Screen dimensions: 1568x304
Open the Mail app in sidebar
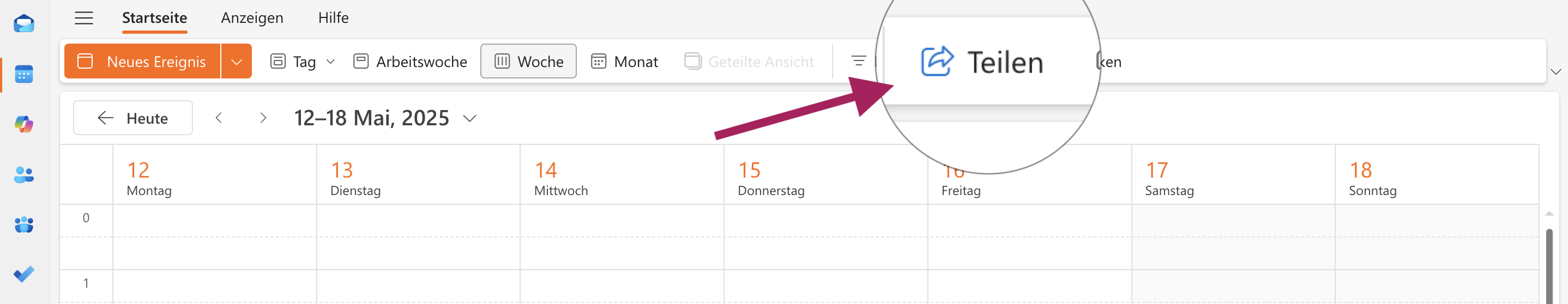point(24,25)
